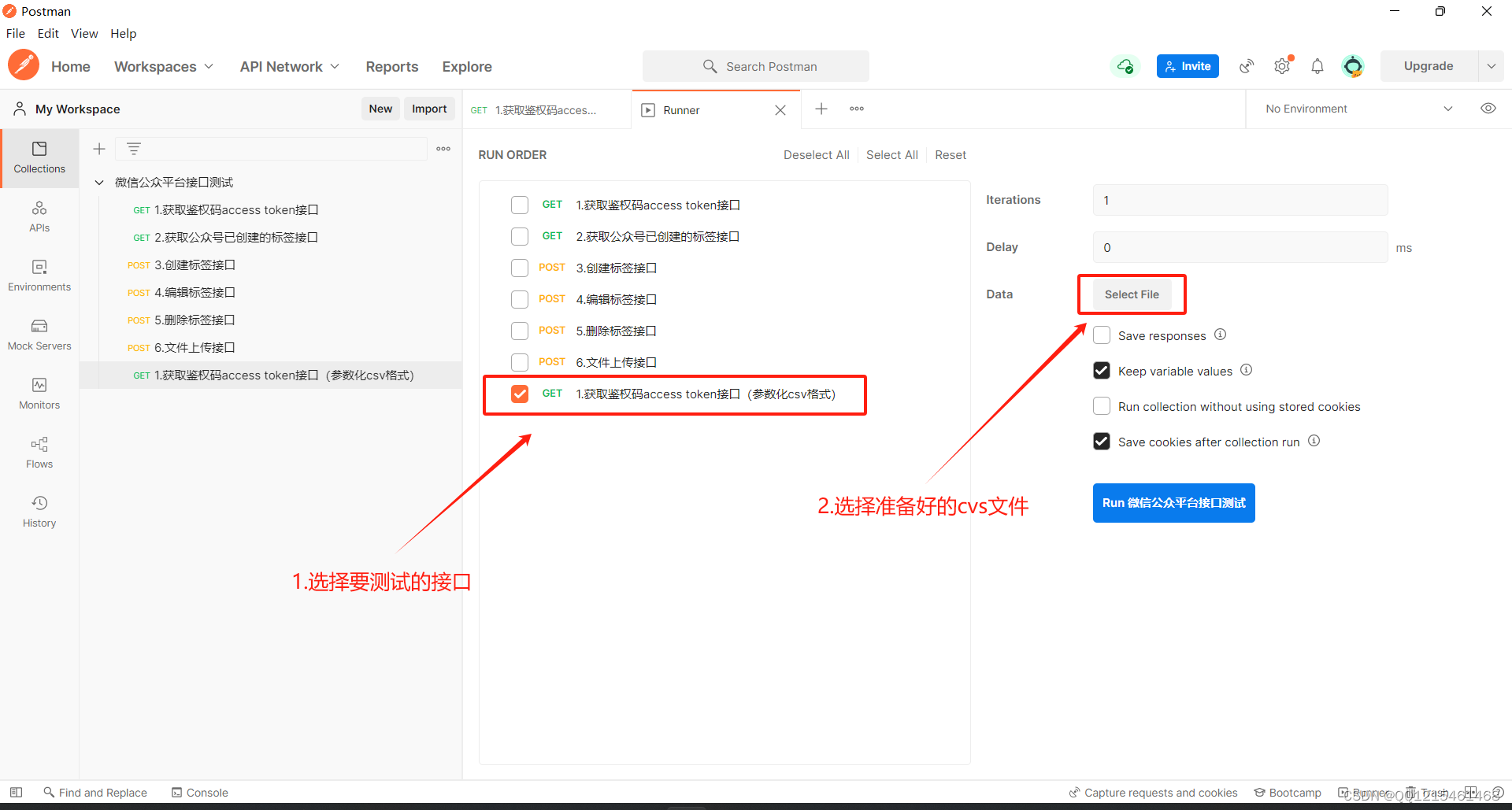Screen dimensions: 1512x810
Task: Open the capture requests satellite icon in header
Action: 1247,66
